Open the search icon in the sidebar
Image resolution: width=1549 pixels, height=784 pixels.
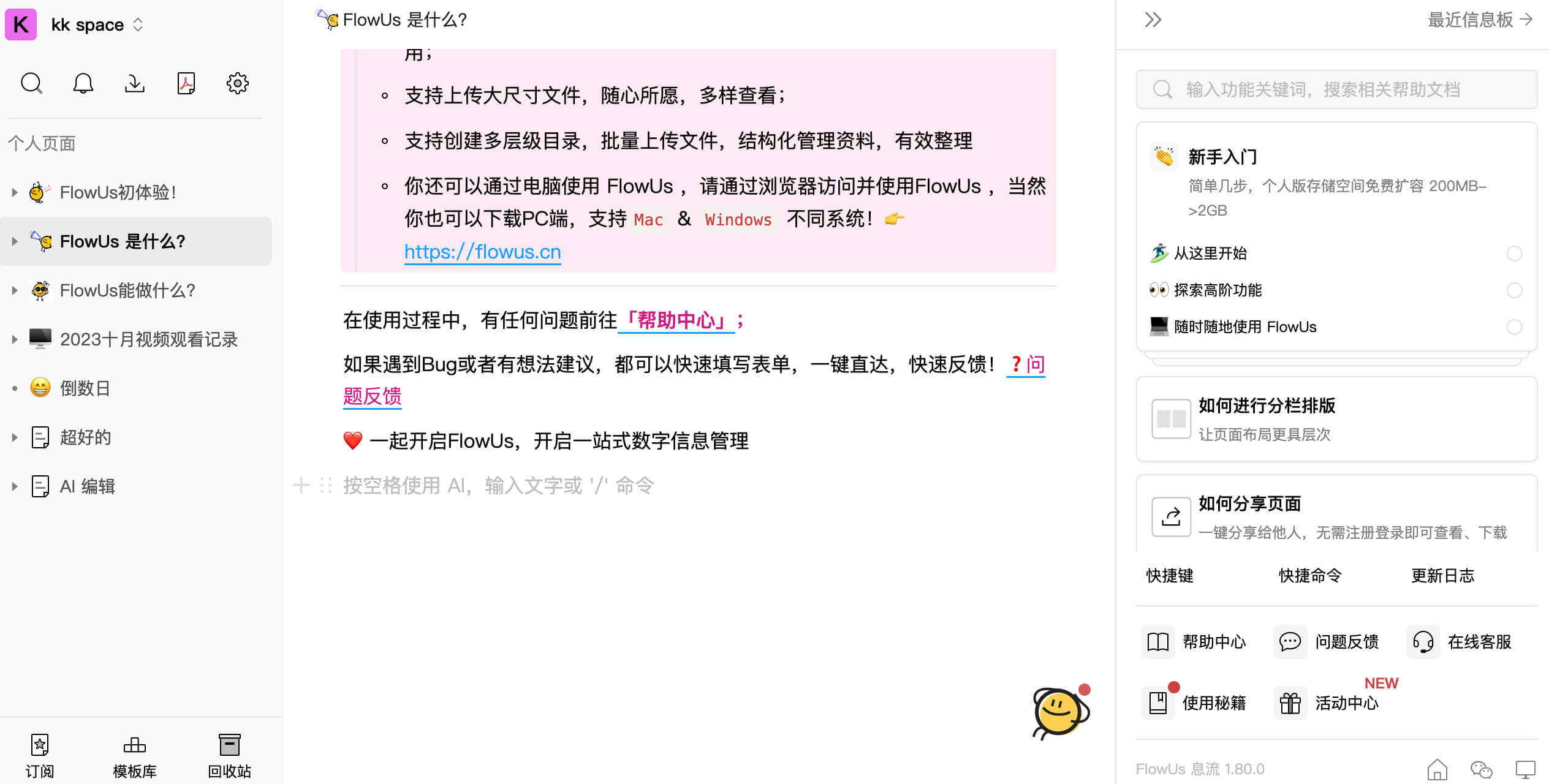coord(31,83)
